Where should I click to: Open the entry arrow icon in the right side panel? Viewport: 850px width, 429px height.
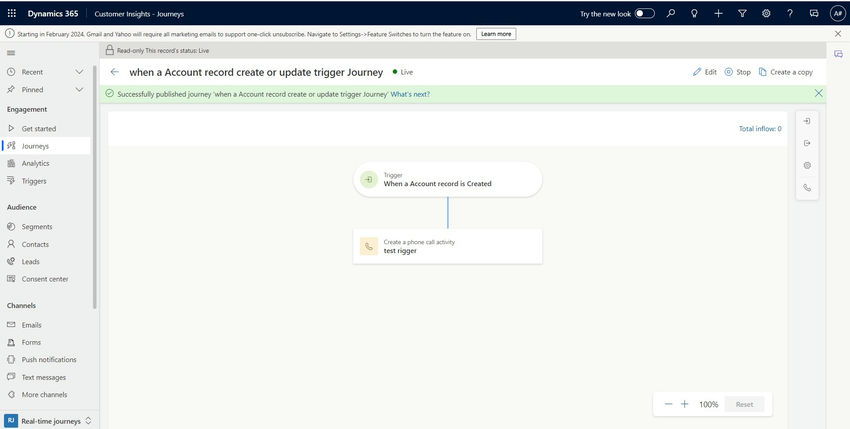pyautogui.click(x=807, y=121)
